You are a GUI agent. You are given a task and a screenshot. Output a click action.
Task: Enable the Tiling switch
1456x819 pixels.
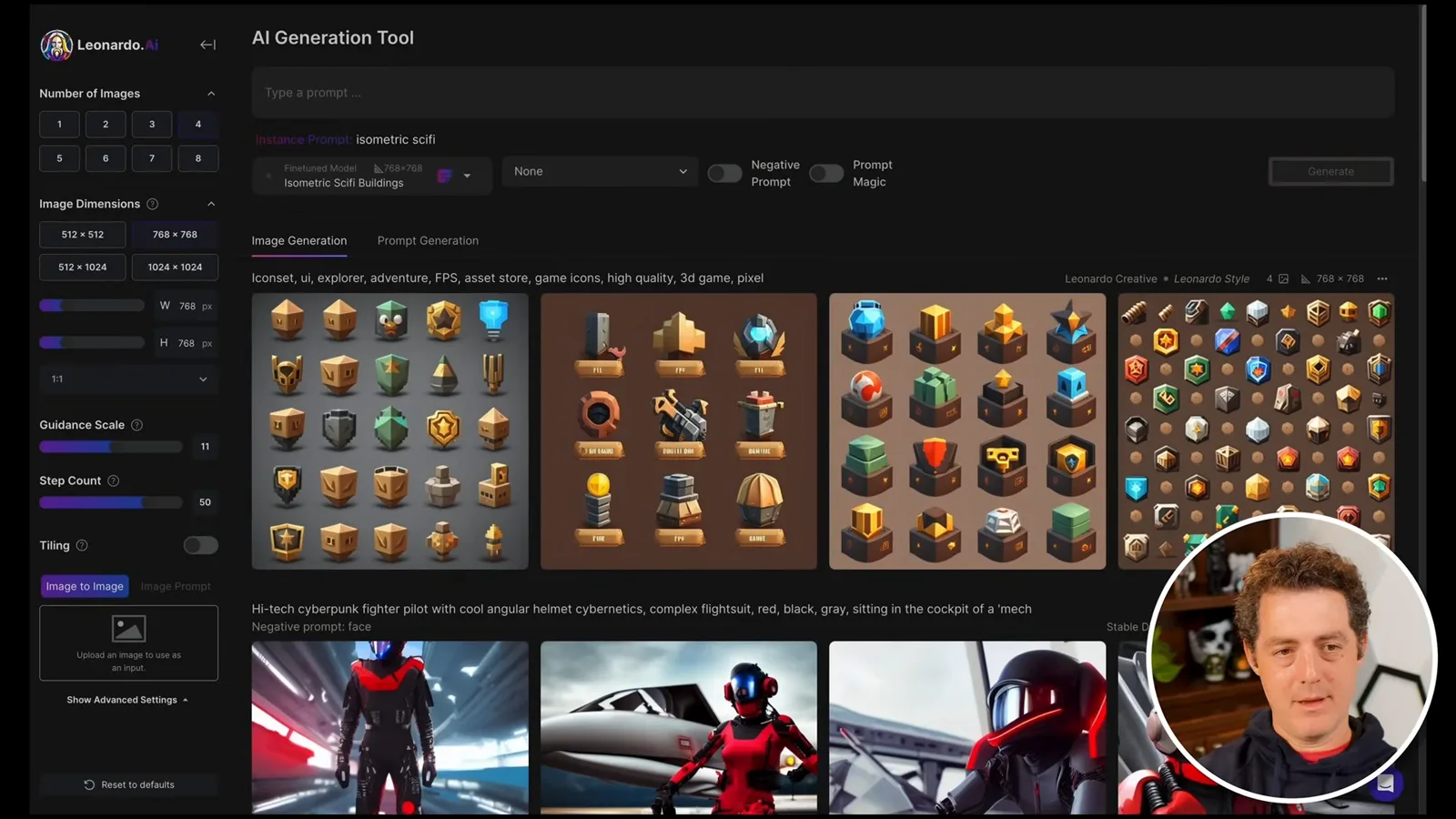point(200,545)
